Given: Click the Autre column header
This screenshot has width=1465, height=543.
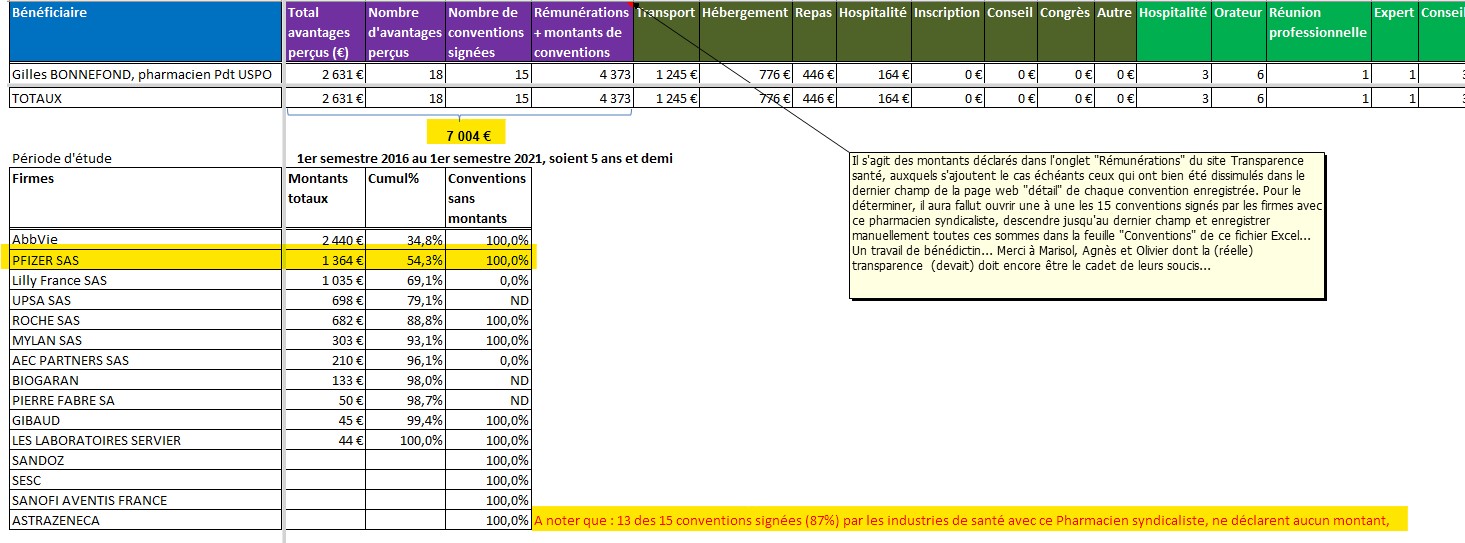Looking at the screenshot, I should point(1115,32).
